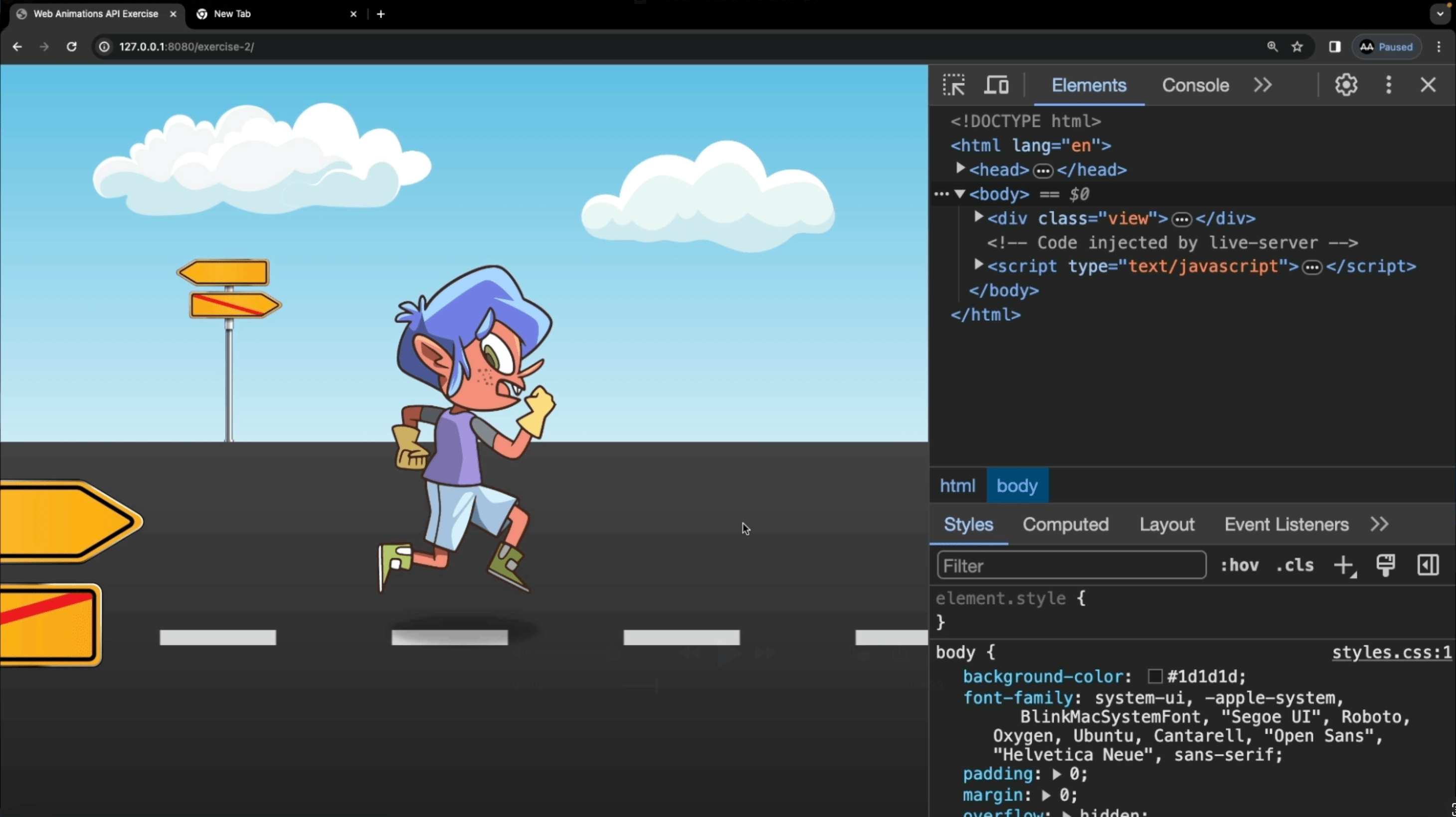
Task: Select the html lang="en" element row
Action: [x=1030, y=145]
